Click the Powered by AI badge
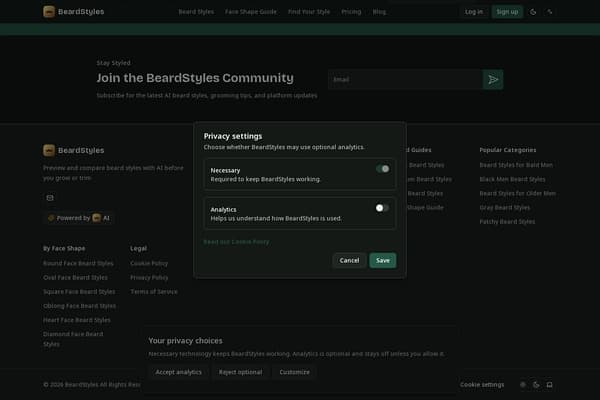 (78, 218)
